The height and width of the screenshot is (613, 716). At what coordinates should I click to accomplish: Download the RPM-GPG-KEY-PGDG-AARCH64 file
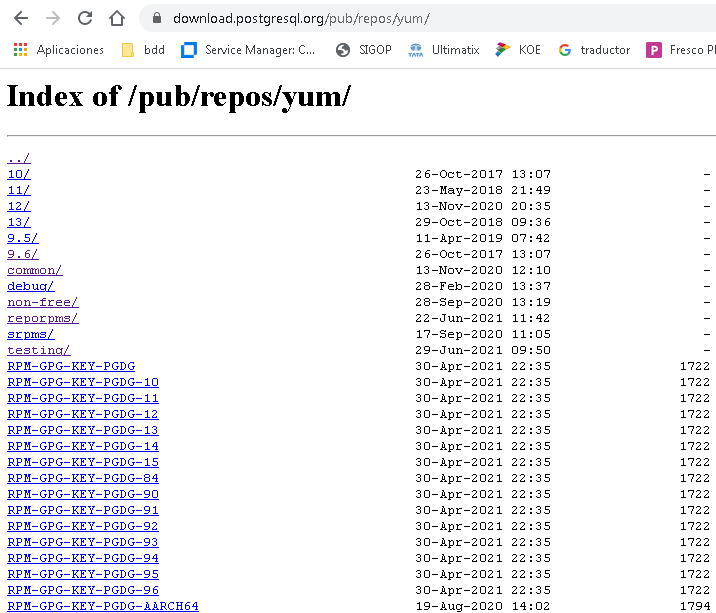103,606
